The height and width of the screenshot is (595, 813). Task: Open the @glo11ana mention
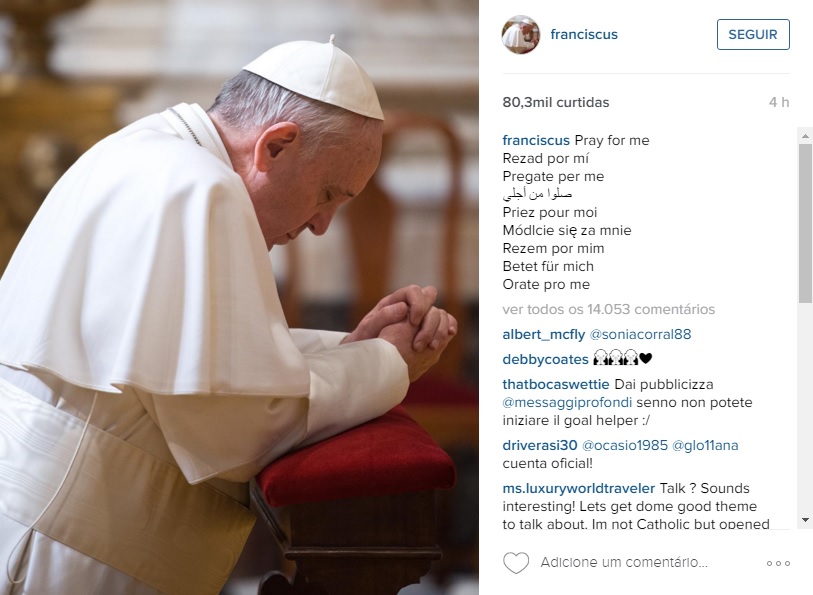pyautogui.click(x=705, y=445)
